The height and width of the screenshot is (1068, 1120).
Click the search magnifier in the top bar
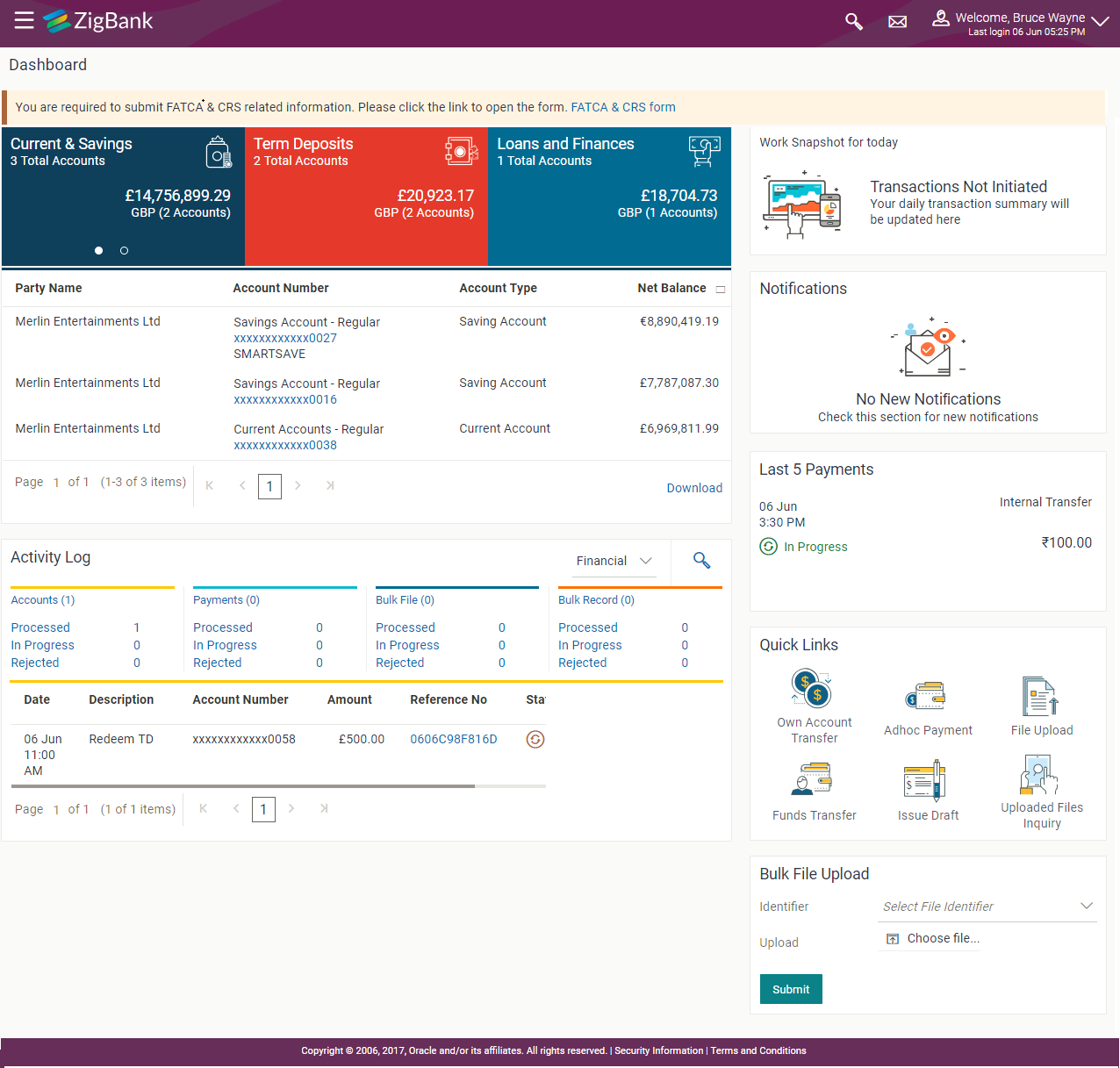point(853,21)
